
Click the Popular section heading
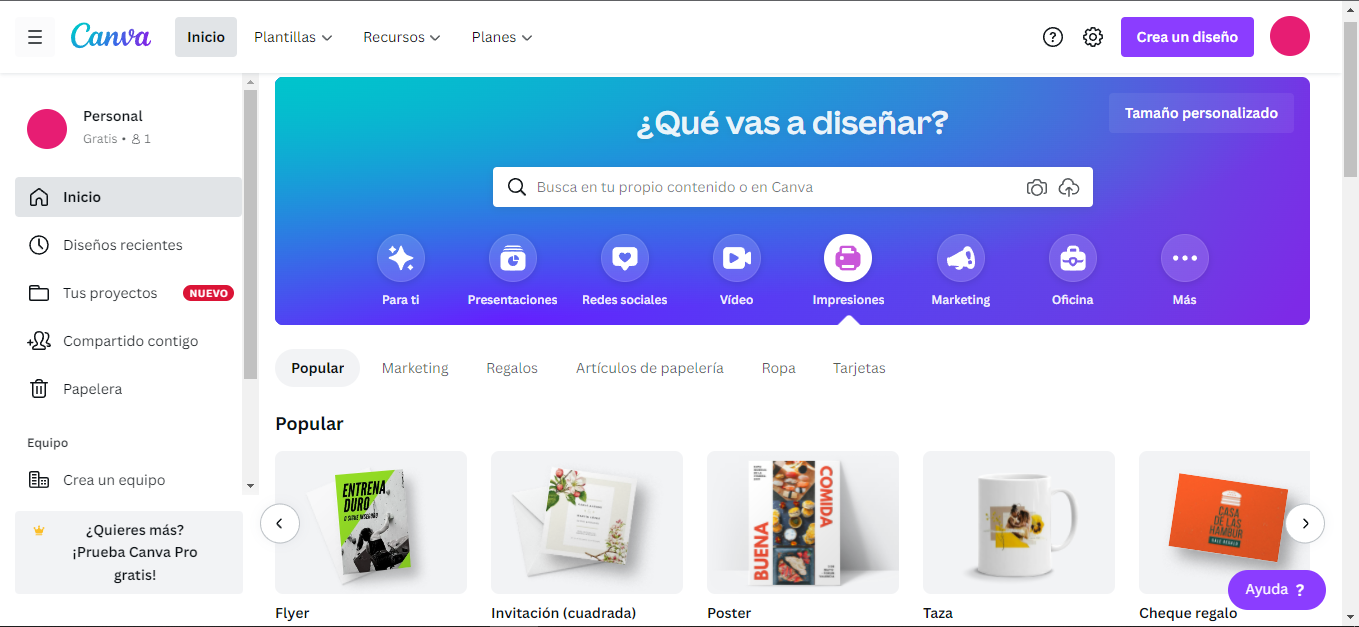pos(309,424)
